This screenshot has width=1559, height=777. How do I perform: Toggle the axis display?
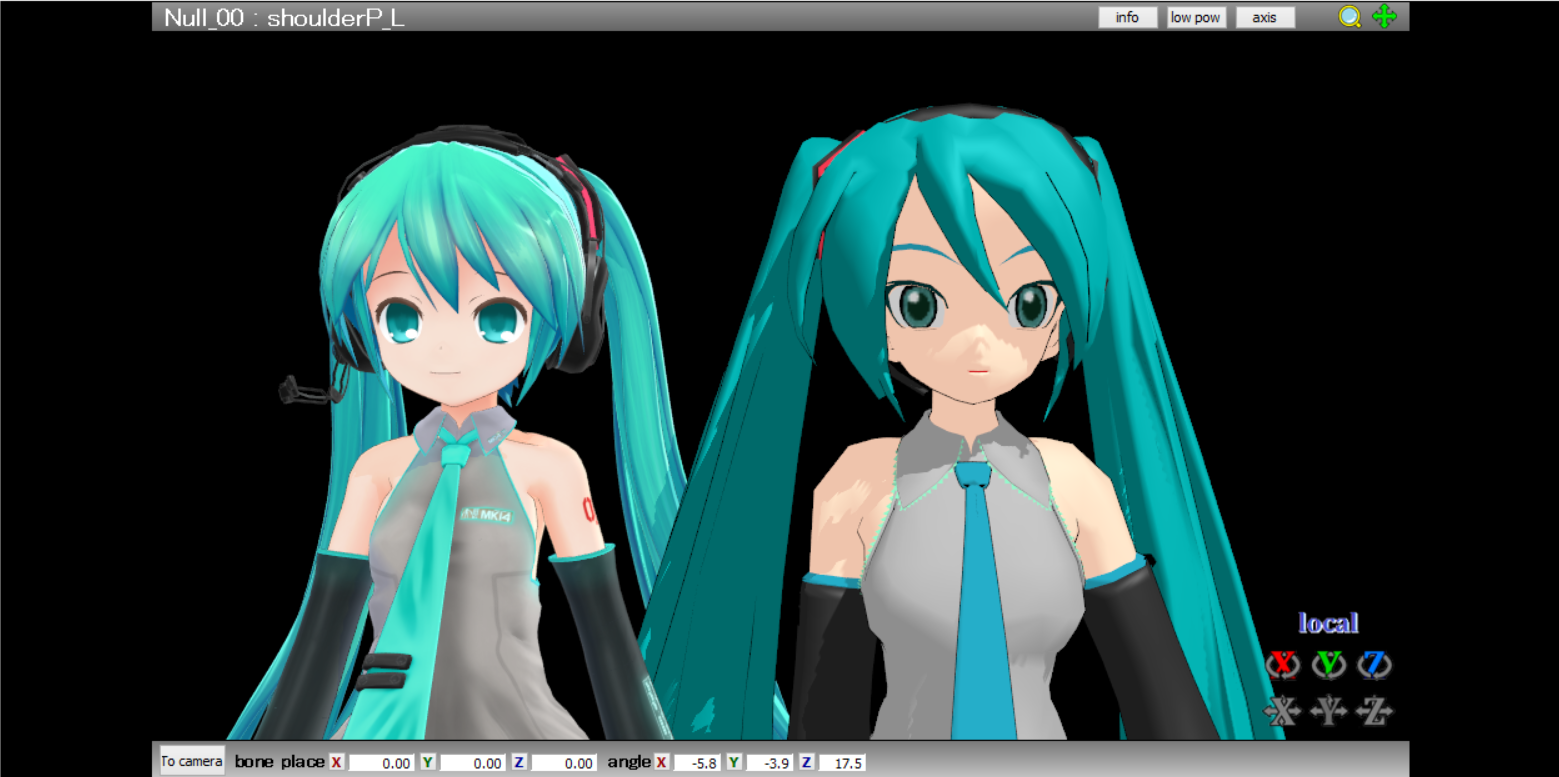pyautogui.click(x=1264, y=16)
